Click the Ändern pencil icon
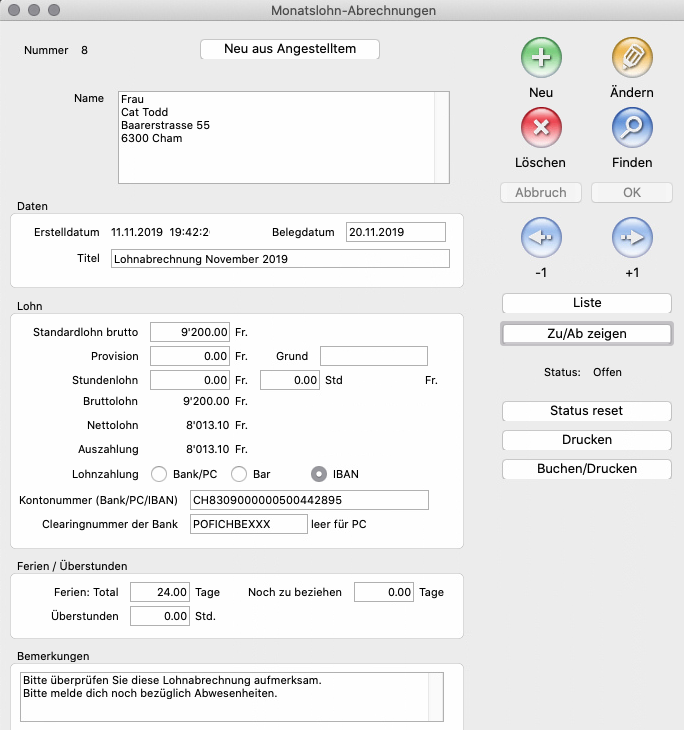 631,58
